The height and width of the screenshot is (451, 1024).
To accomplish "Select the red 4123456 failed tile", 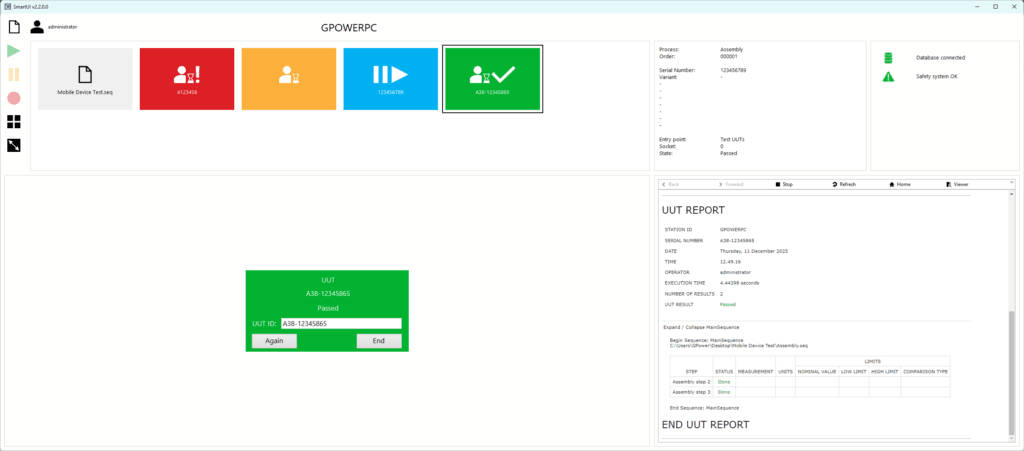I will point(187,79).
